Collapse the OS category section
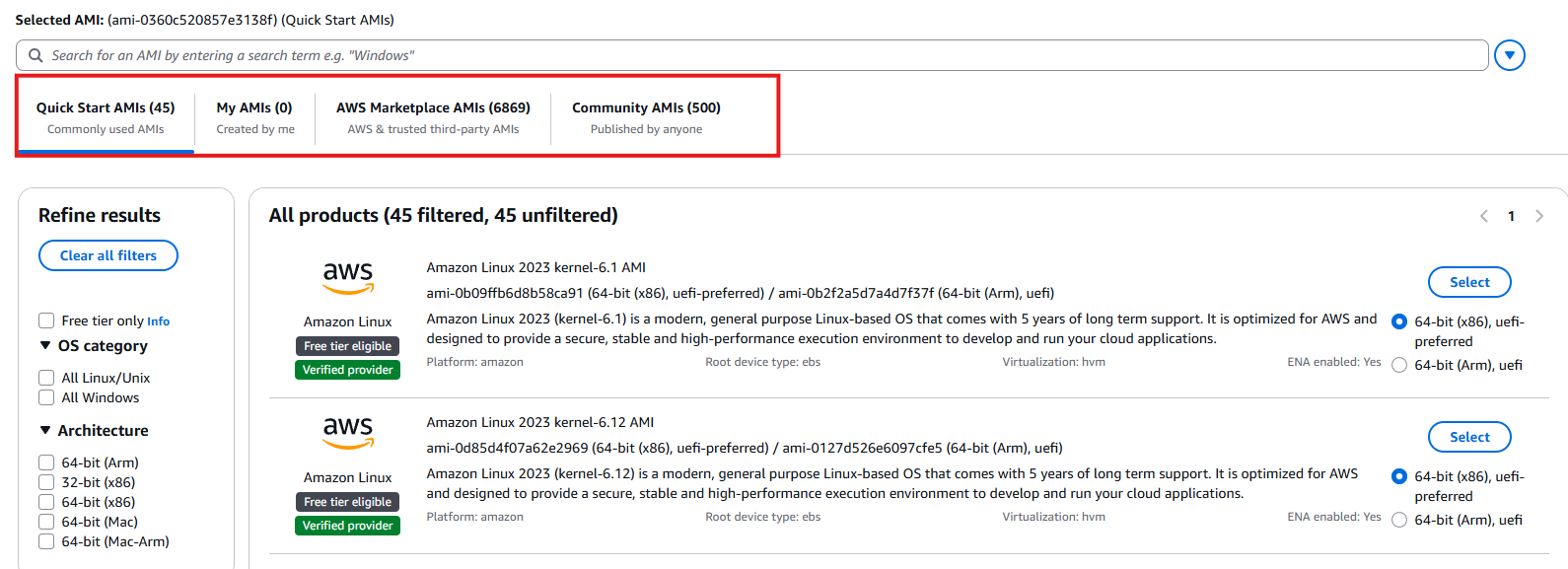 (x=45, y=345)
